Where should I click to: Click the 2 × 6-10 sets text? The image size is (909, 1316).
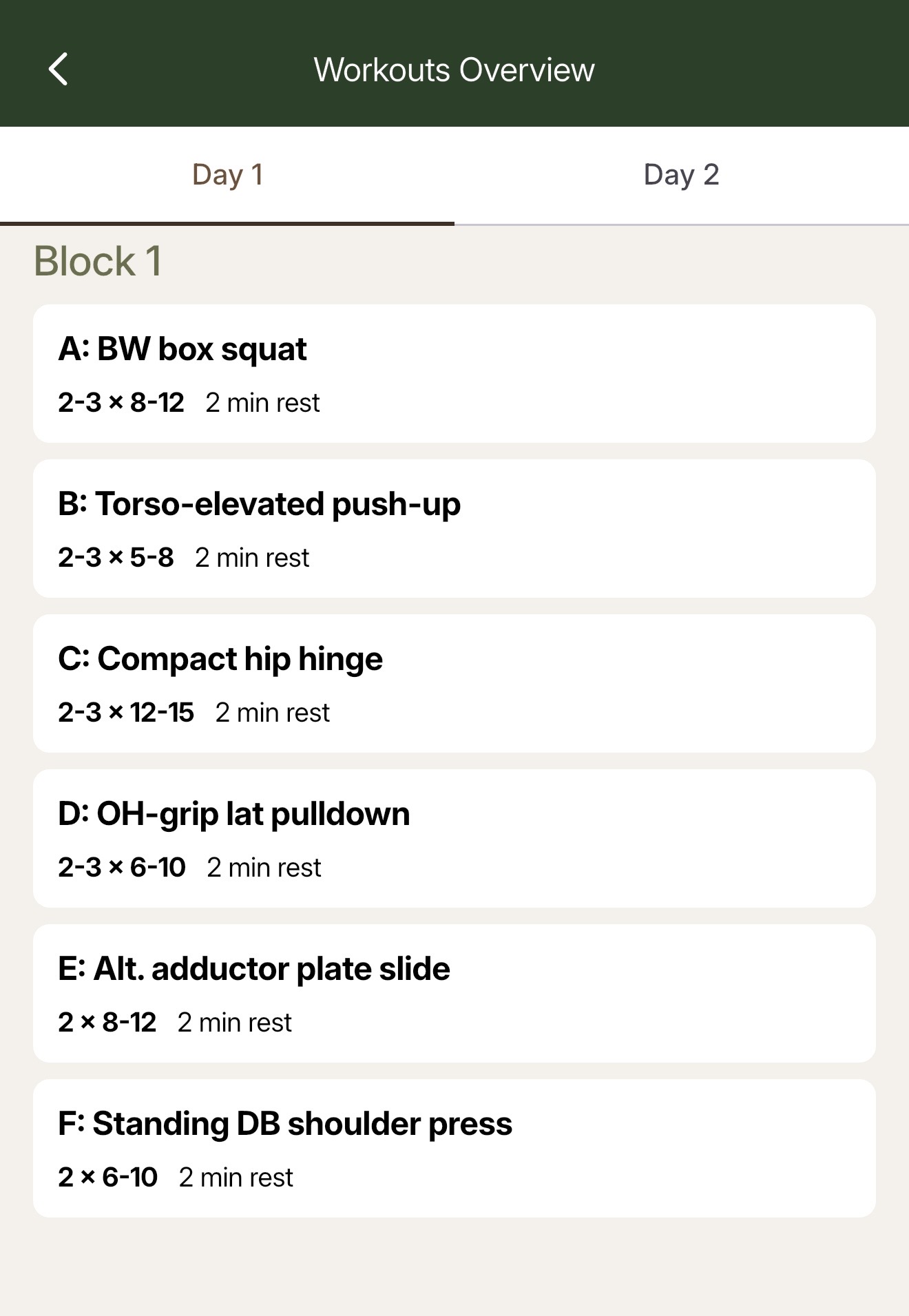(108, 1177)
